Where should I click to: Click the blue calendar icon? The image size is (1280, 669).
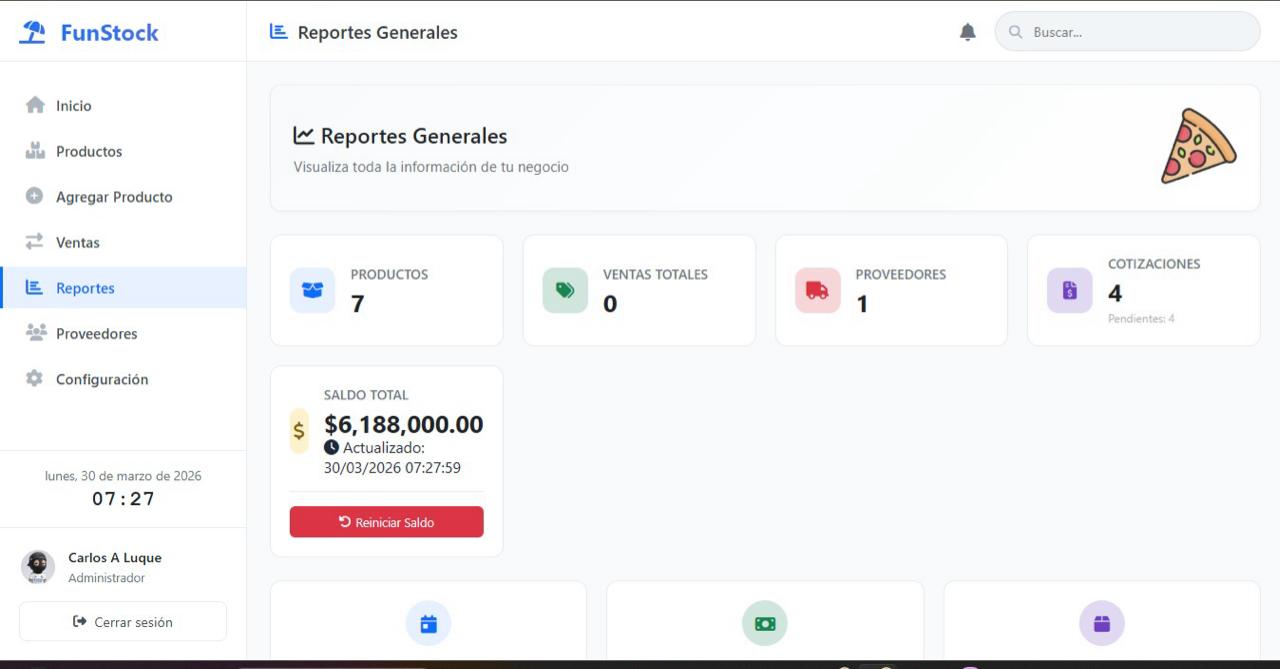point(428,623)
